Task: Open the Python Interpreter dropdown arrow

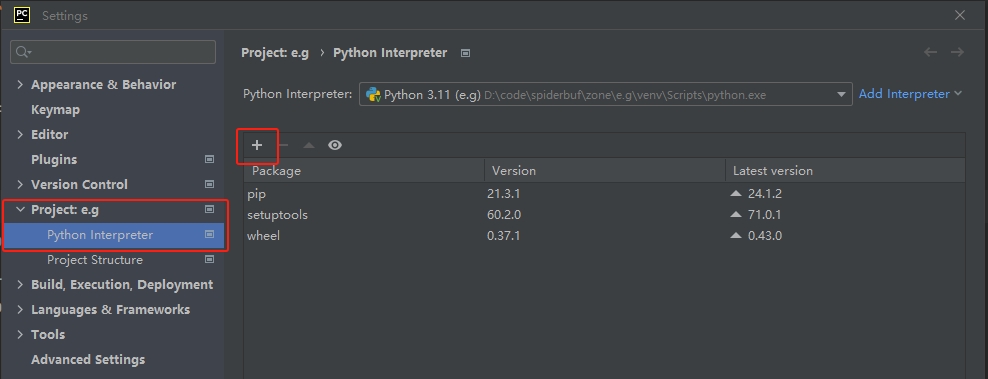Action: (841, 95)
